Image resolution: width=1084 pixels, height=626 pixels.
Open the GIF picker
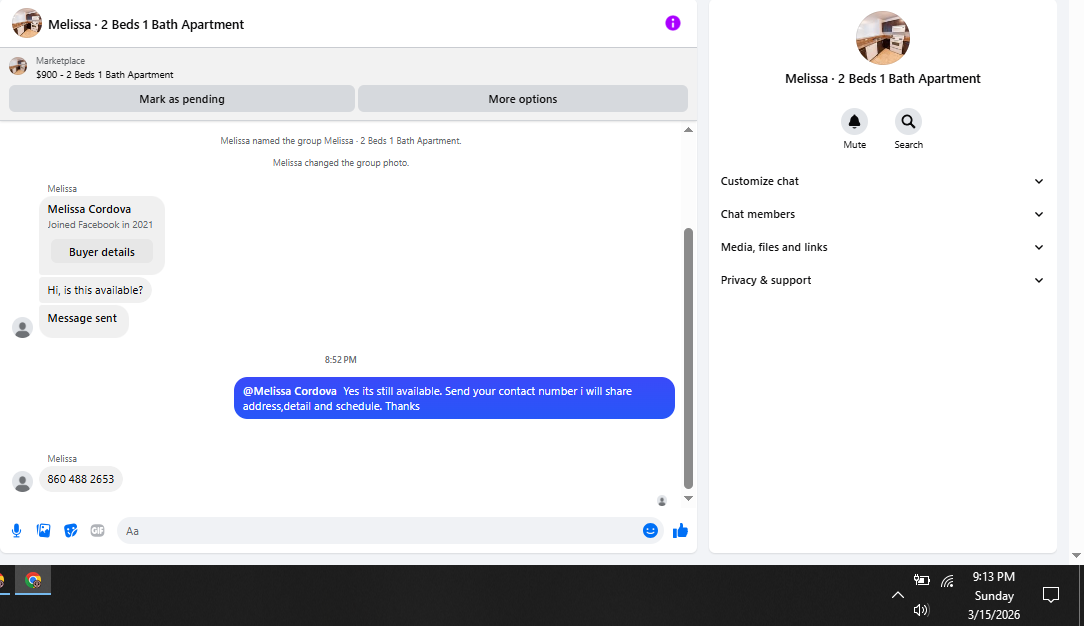[97, 531]
